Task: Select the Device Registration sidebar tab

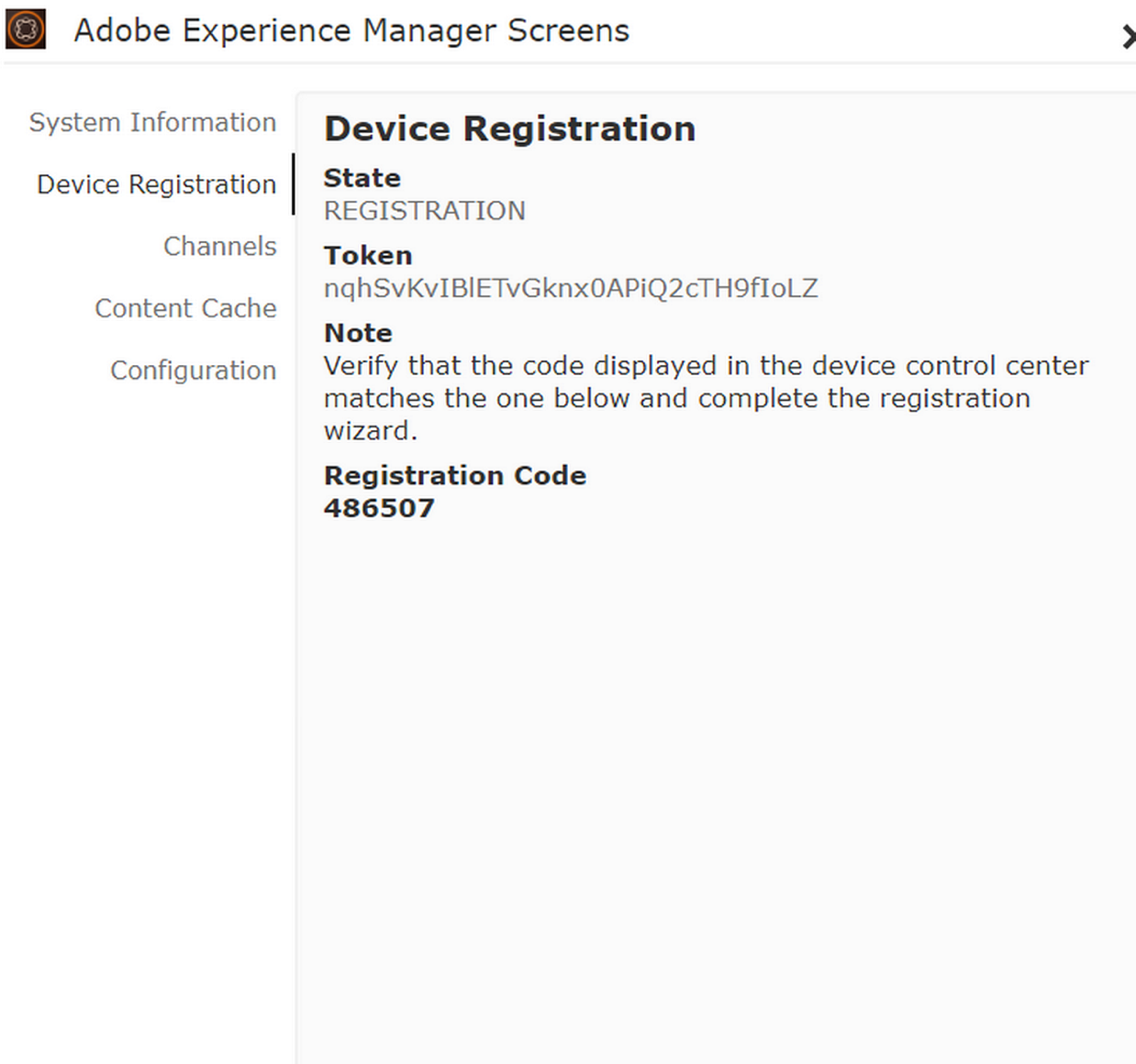Action: [156, 184]
